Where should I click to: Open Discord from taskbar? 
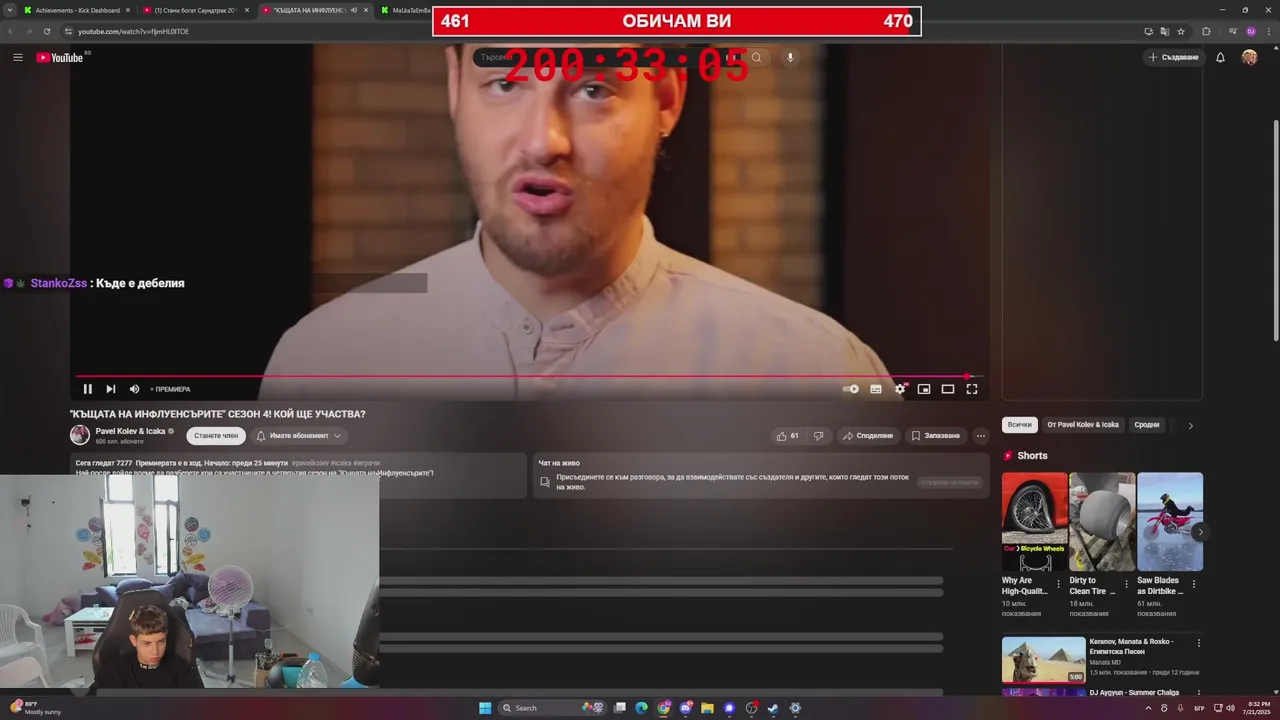686,708
